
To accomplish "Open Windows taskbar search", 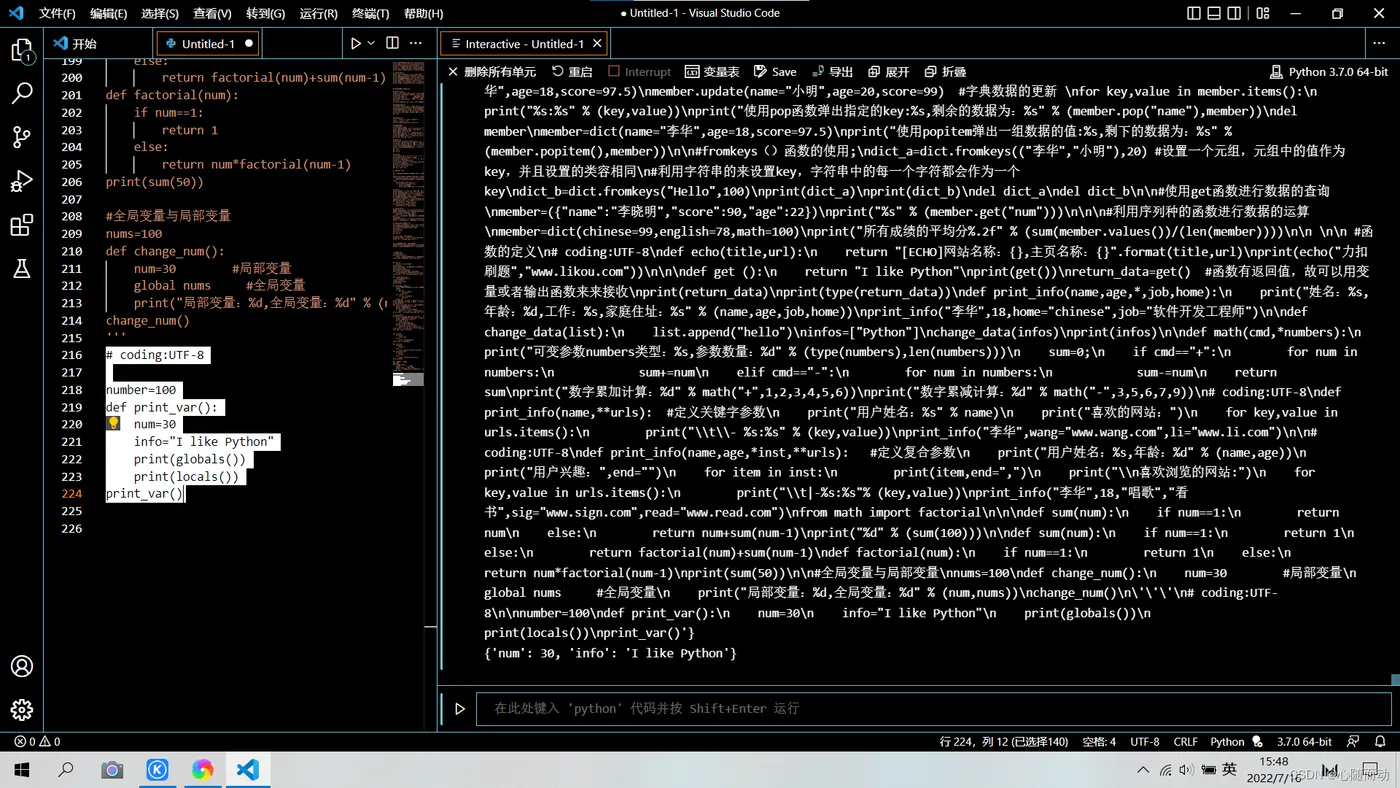I will click(x=66, y=770).
